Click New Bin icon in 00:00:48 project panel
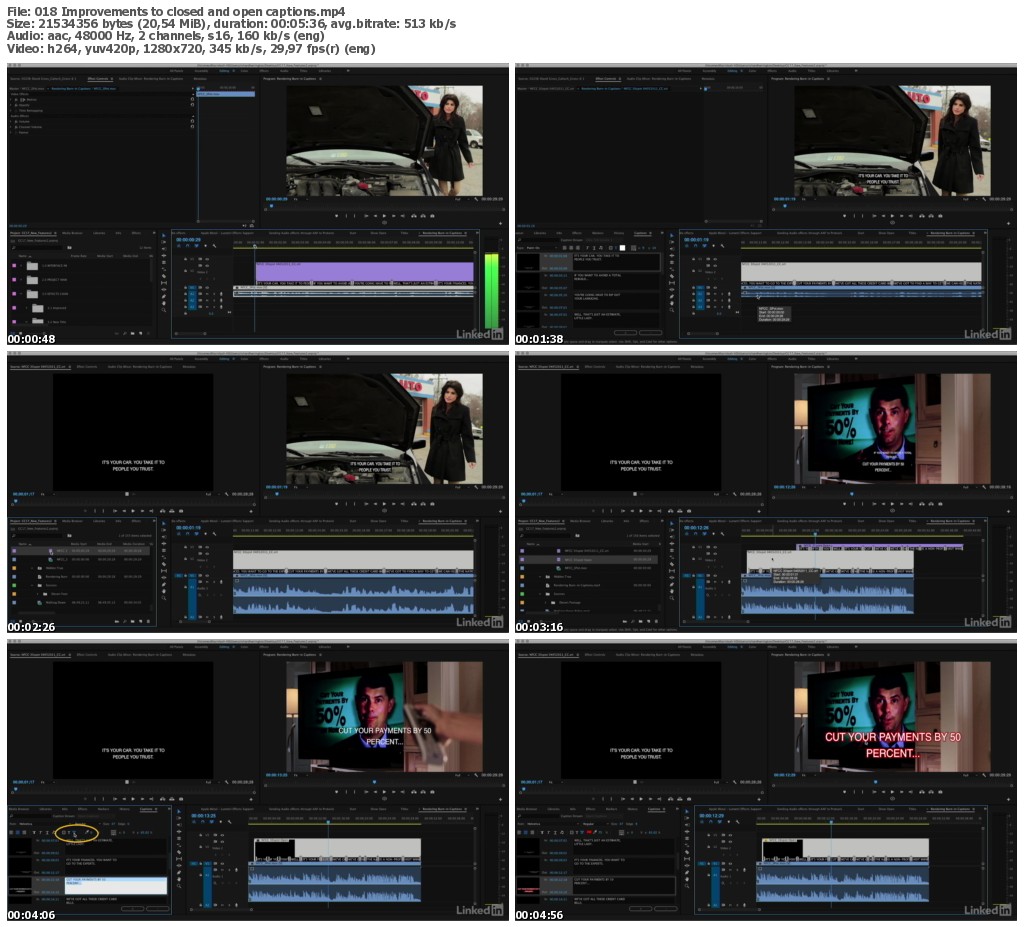Screen dimensions: 1024x927 [x=133, y=333]
